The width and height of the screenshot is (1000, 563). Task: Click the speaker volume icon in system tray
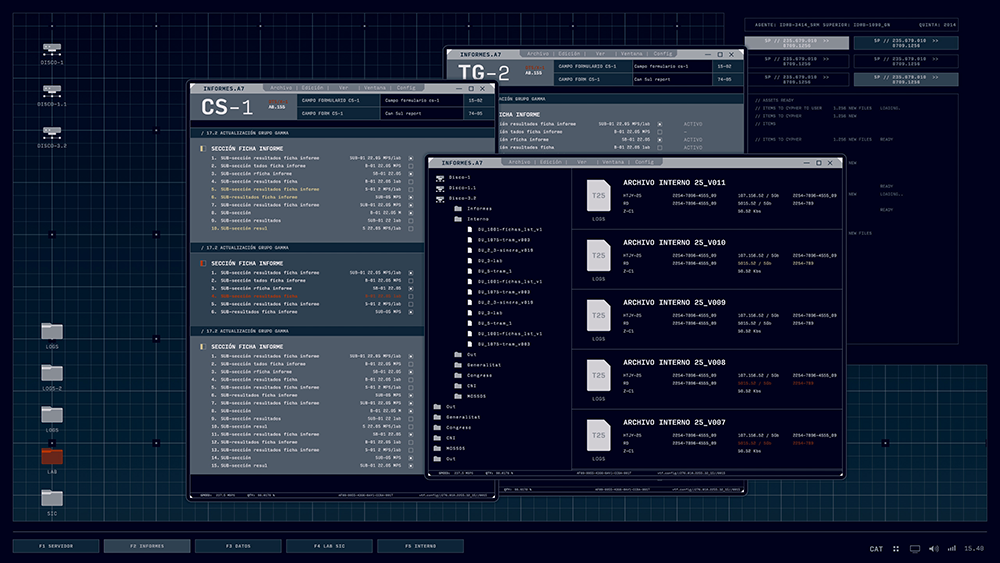click(x=934, y=548)
